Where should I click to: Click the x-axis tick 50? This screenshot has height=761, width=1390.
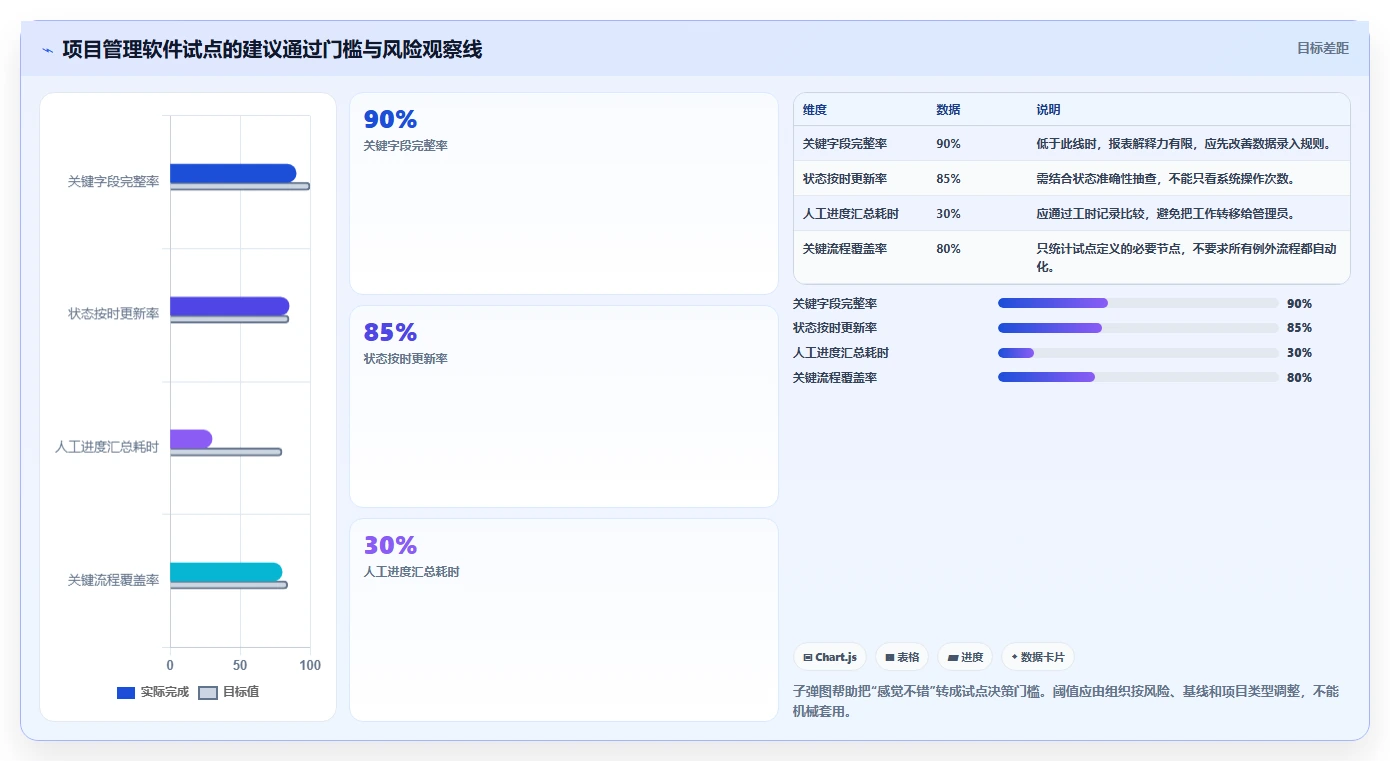240,665
